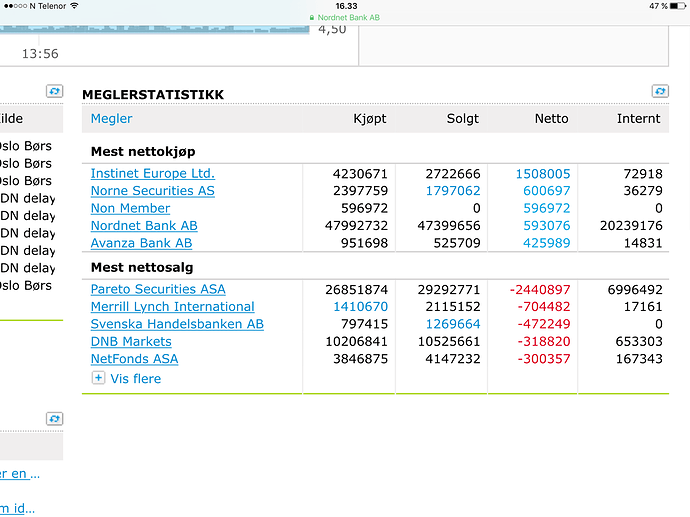Tap the Wi-Fi icon in status bar
The width and height of the screenshot is (690, 517).
(74, 6)
